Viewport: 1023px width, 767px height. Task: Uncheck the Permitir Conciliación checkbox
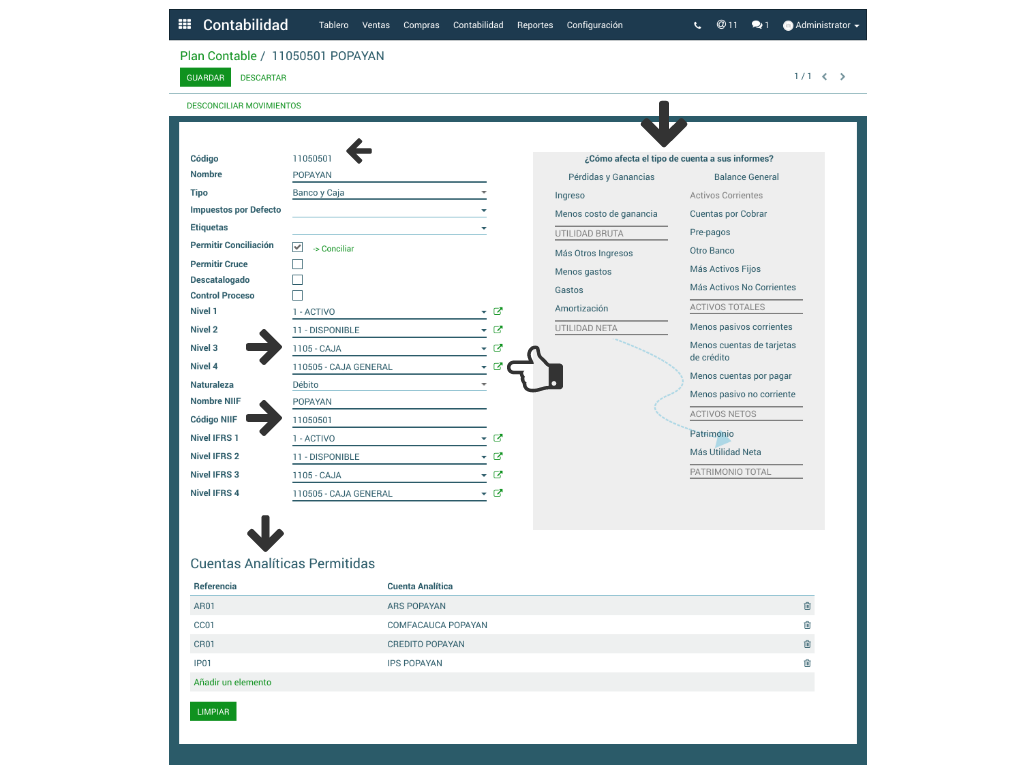(297, 247)
